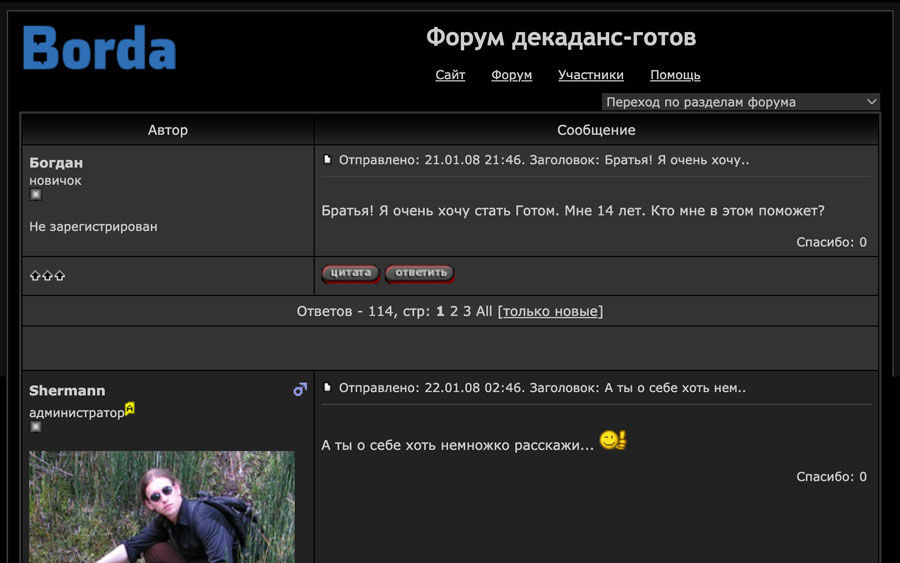The width and height of the screenshot is (900, 563).
Task: Click the rank square icon under администратор
Action: point(36,427)
